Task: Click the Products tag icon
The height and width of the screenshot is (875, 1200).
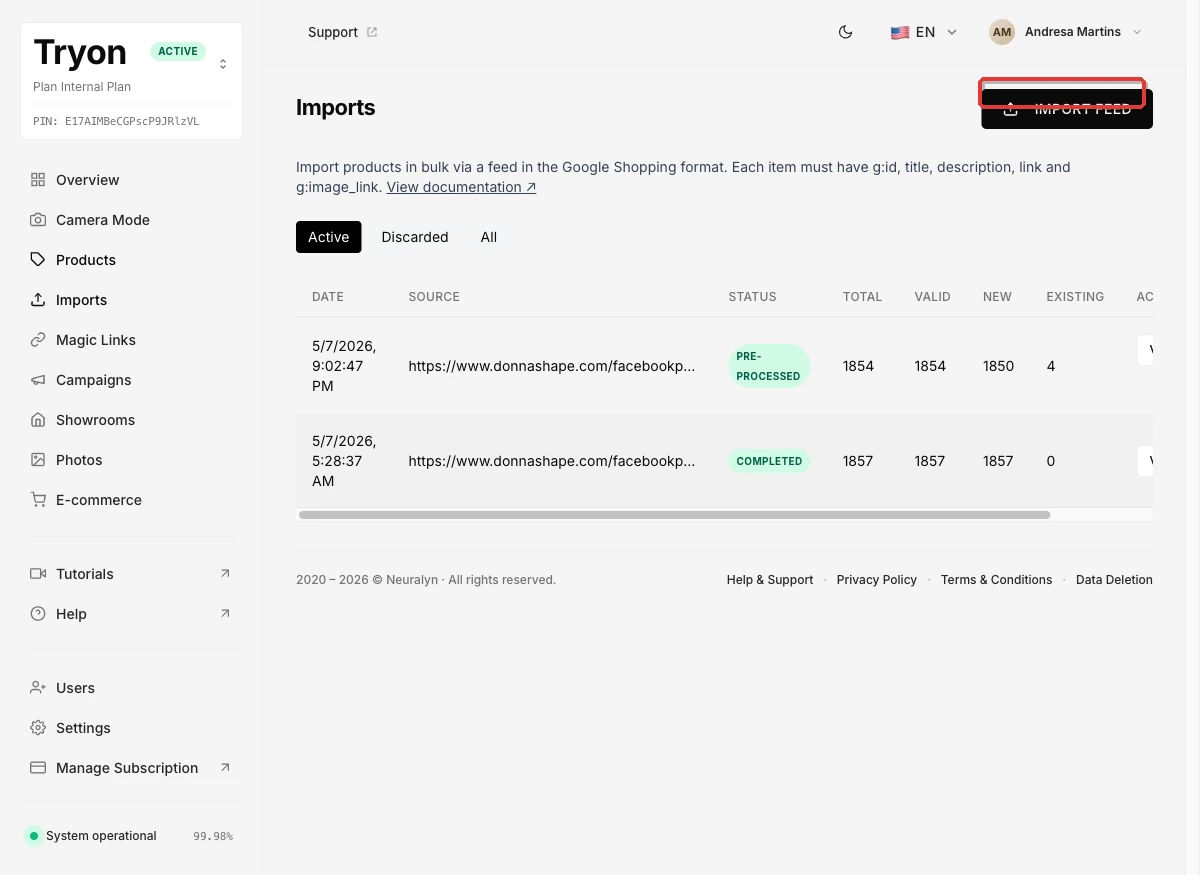Action: [x=38, y=260]
